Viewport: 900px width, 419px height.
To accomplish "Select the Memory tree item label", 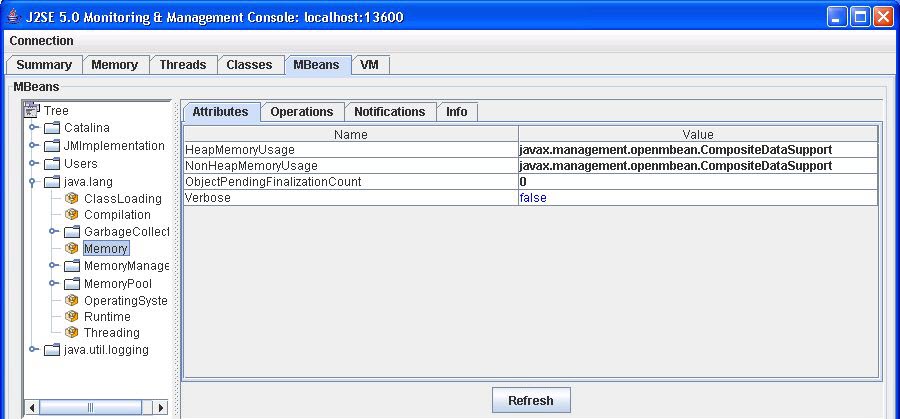I will (x=106, y=249).
